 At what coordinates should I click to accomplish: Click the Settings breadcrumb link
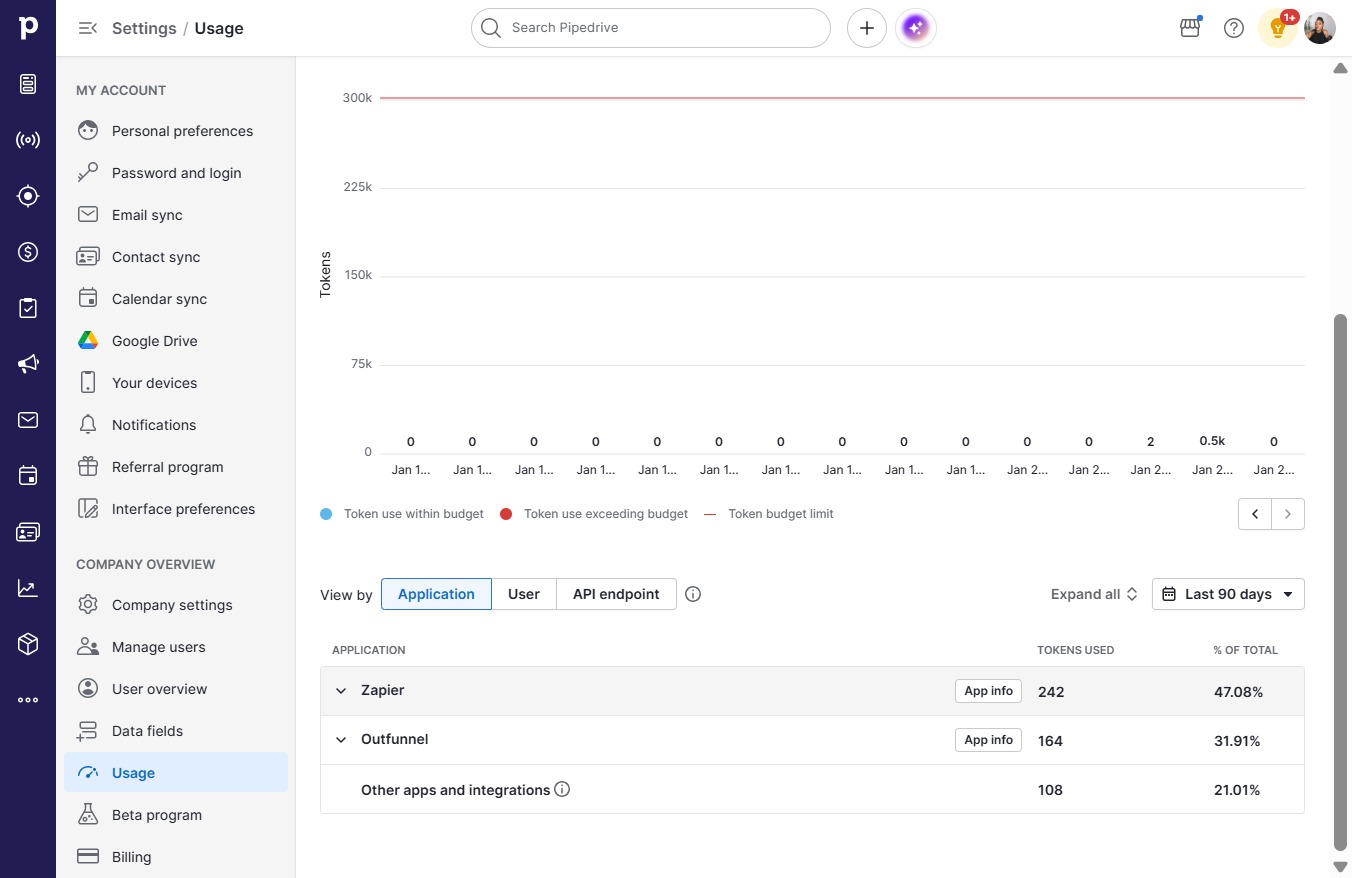pyautogui.click(x=144, y=28)
